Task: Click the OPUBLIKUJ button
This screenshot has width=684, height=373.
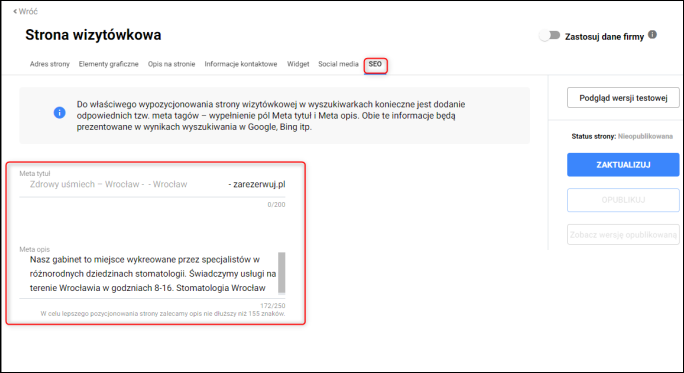Action: point(623,200)
